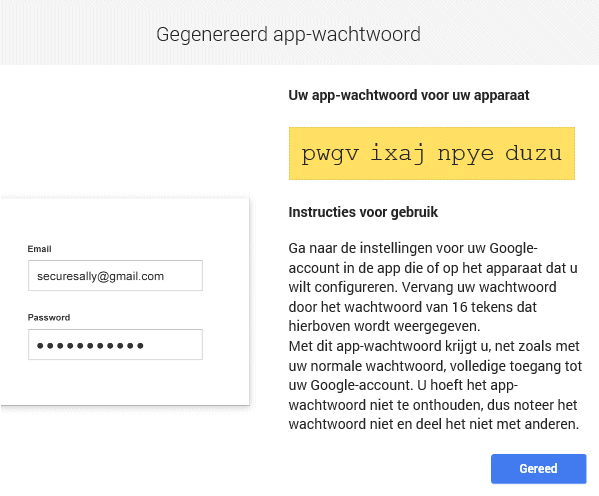Click the 'Uw app-wachtwoord voor uw apparaat' heading
The height and width of the screenshot is (496, 599).
(x=409, y=95)
